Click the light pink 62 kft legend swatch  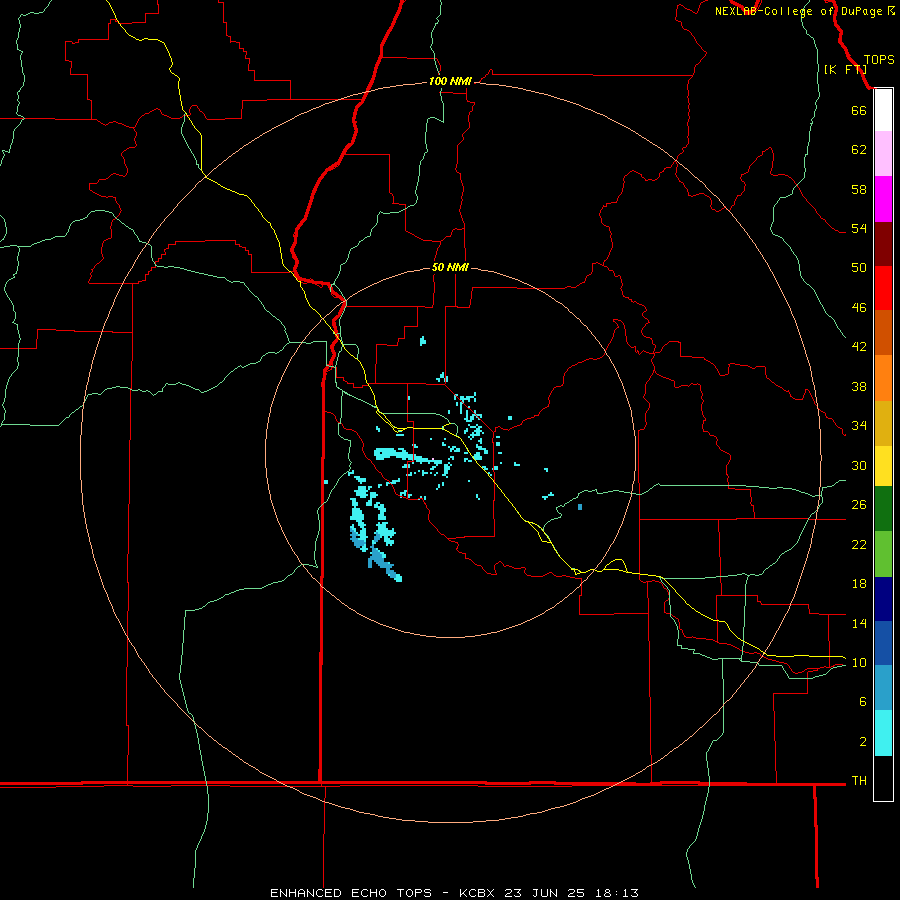(883, 153)
